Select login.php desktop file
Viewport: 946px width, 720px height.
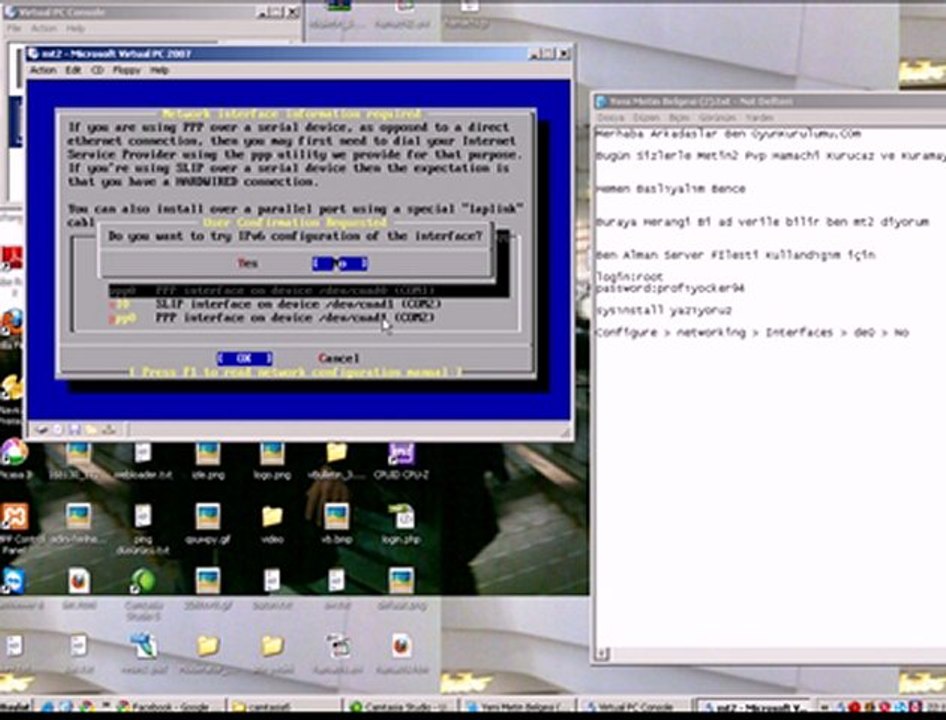[x=401, y=525]
